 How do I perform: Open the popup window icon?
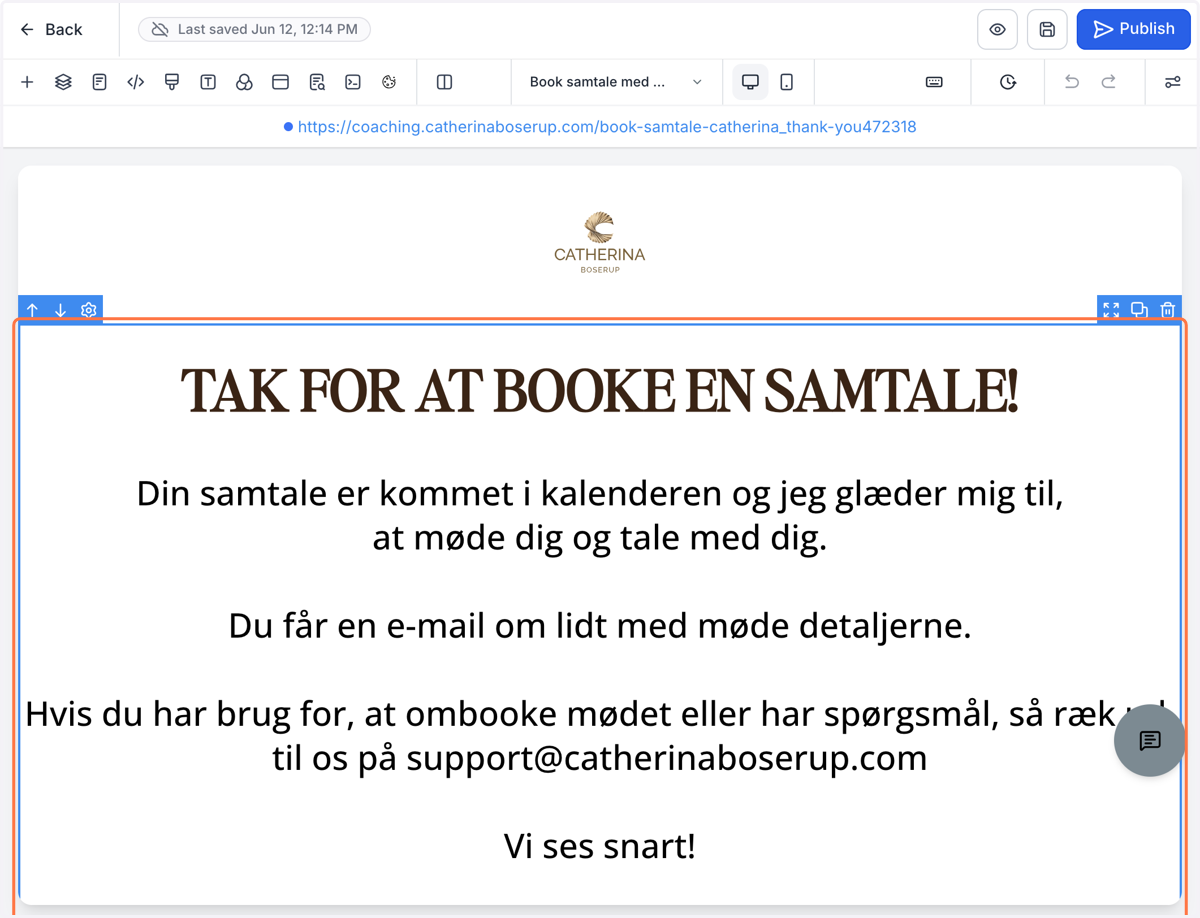coord(280,82)
